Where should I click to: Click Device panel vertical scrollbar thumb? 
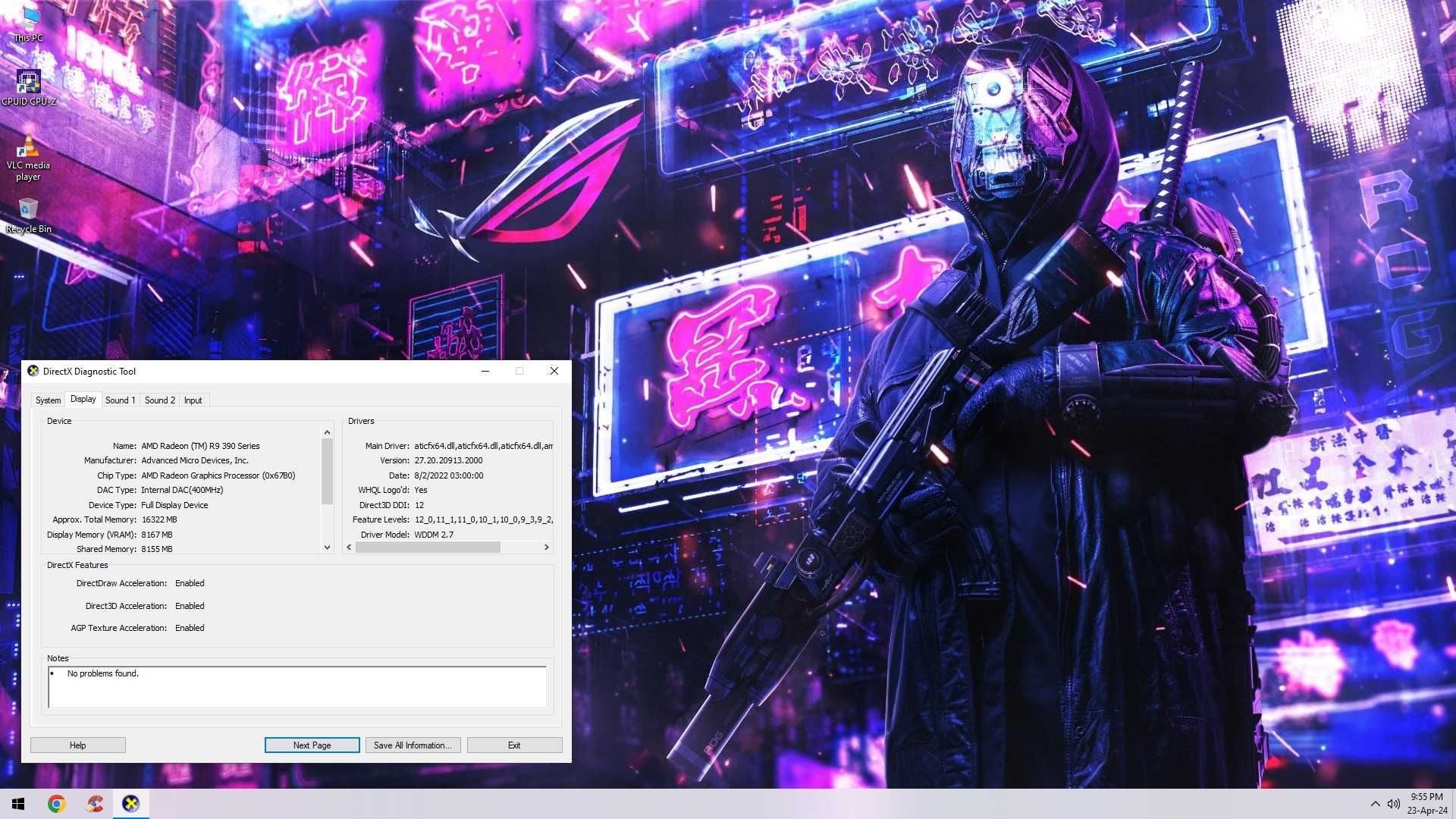point(327,472)
